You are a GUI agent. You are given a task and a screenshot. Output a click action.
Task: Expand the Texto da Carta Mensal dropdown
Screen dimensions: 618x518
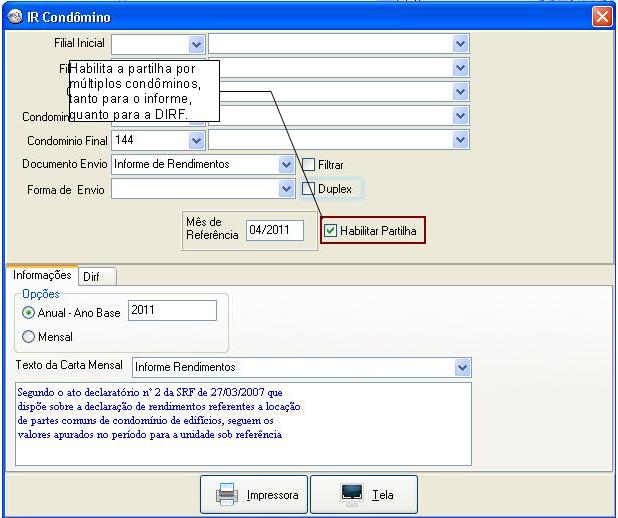460,367
